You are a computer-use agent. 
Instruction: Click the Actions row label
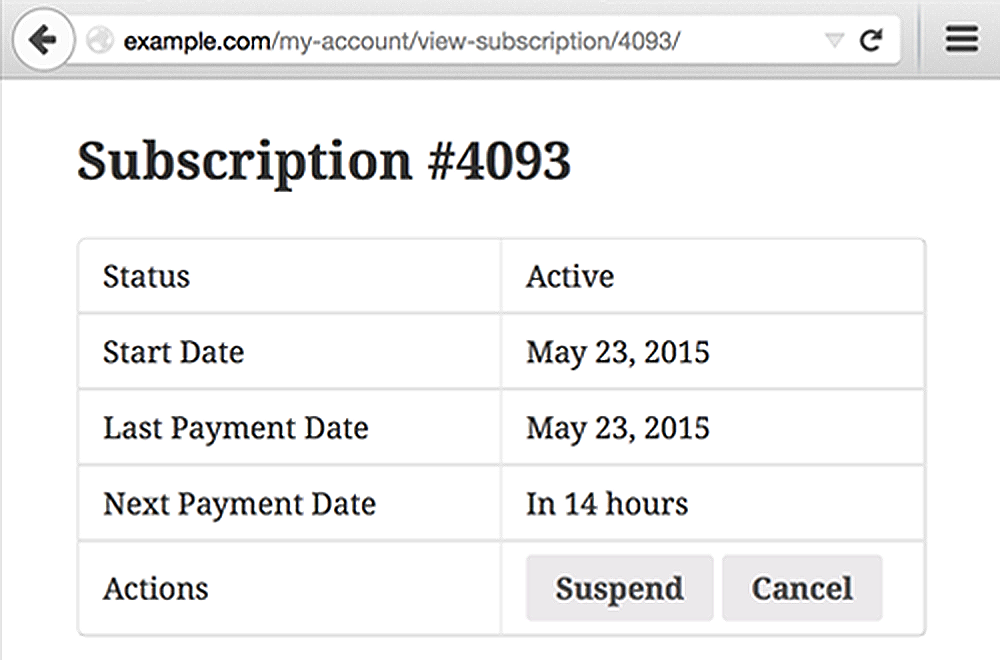[155, 588]
